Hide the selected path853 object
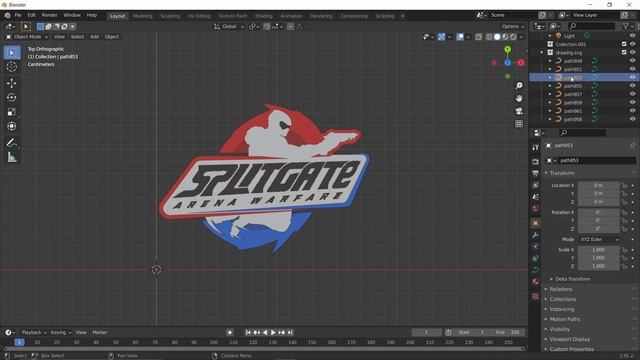Screen dimensions: 640x360 point(632,78)
